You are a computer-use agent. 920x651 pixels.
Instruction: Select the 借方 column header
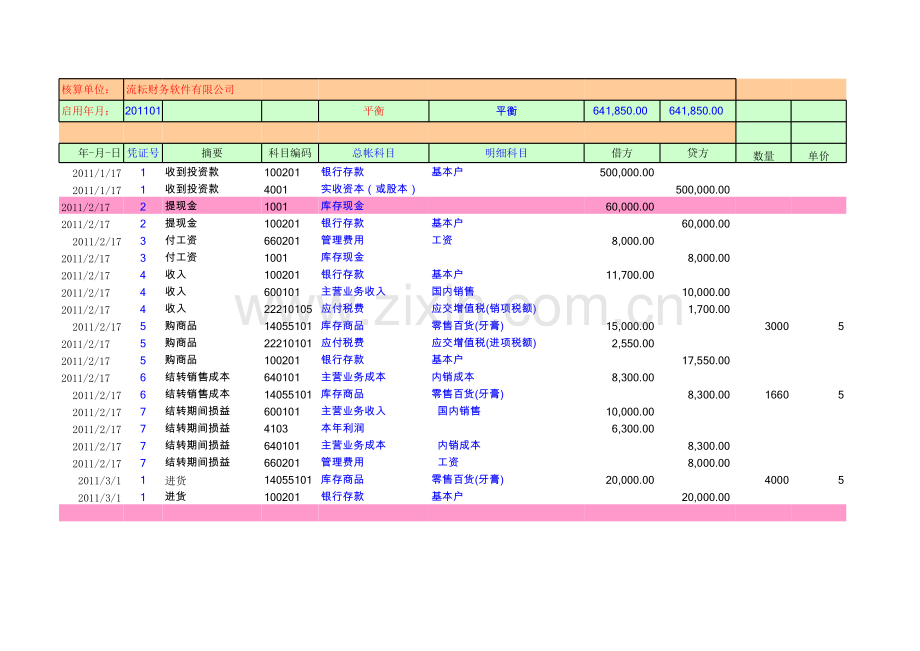point(622,152)
